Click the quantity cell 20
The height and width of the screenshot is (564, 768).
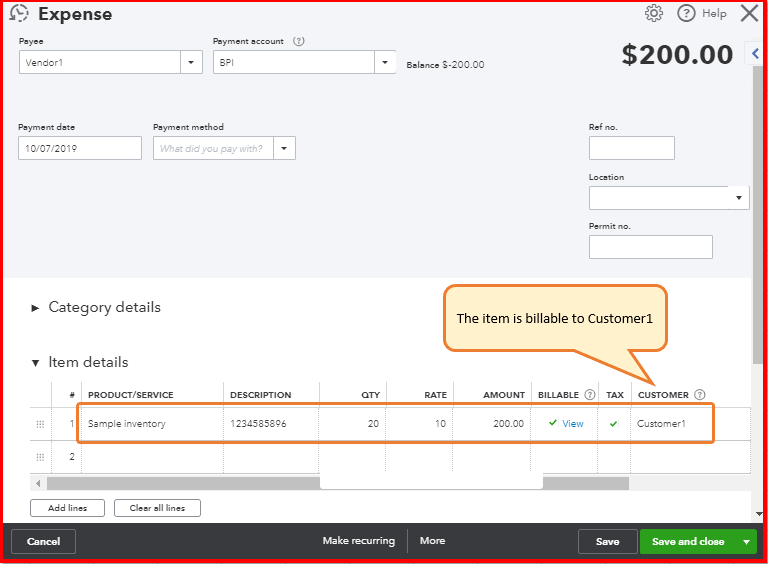tap(353, 424)
